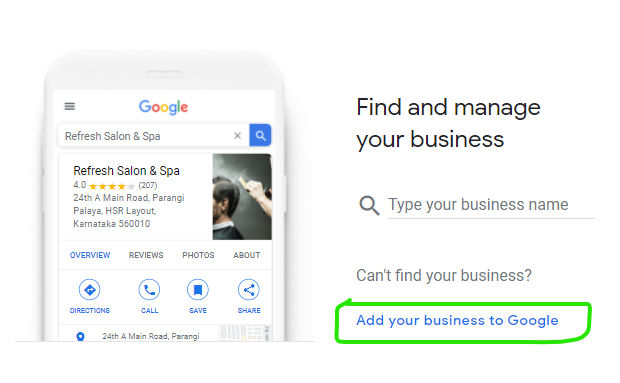Click the map pin icon near address
Image resolution: width=620 pixels, height=383 pixels.
click(x=80, y=336)
